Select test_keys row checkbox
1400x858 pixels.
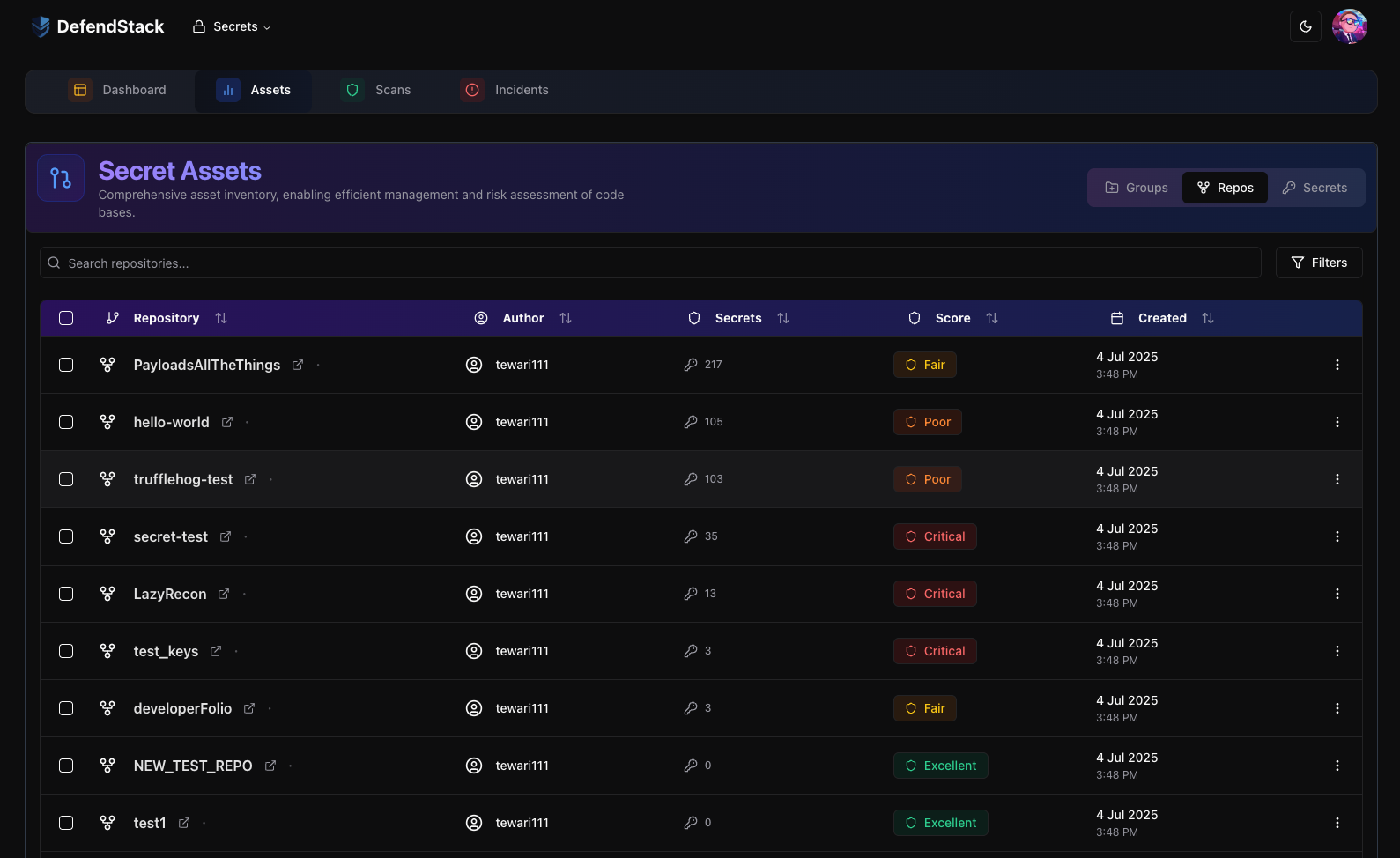pyautogui.click(x=66, y=651)
